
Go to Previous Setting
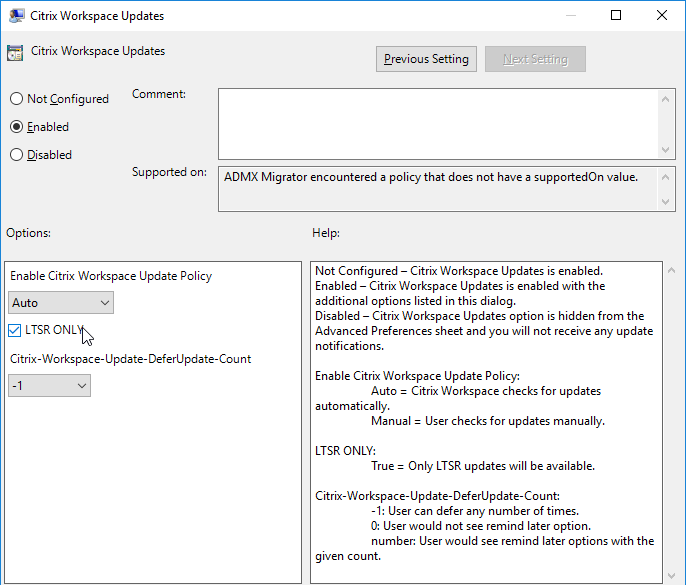pyautogui.click(x=426, y=59)
